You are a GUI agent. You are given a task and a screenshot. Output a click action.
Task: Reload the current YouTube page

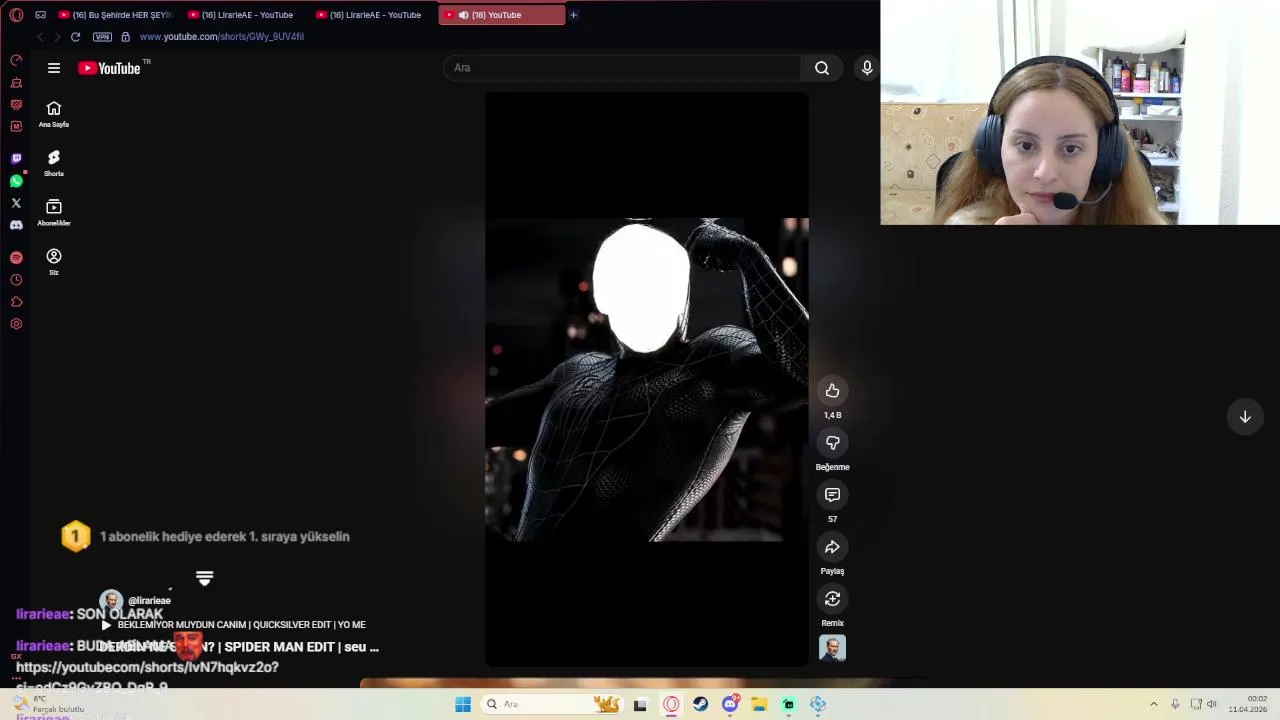tap(75, 37)
